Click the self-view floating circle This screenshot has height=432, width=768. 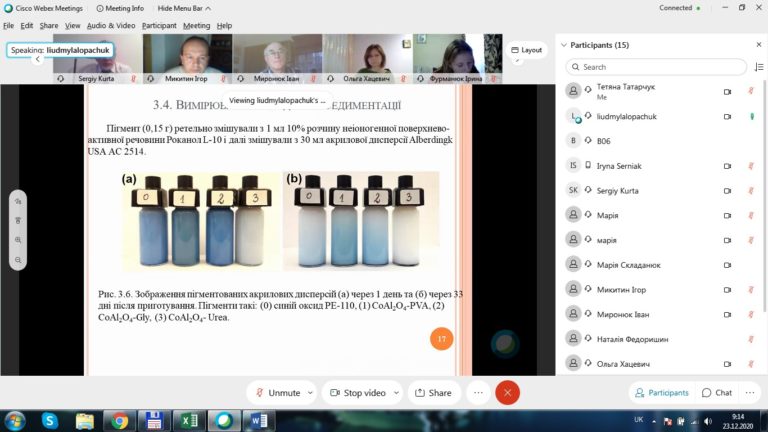point(505,344)
